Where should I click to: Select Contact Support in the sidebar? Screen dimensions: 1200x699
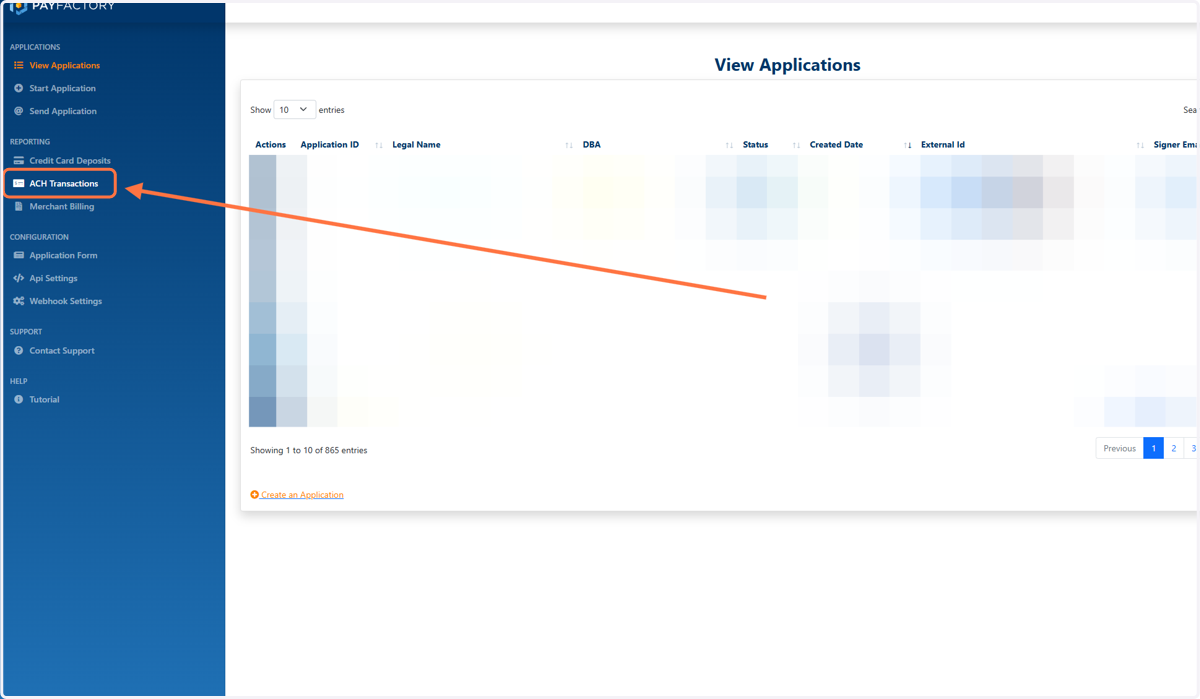(x=62, y=351)
